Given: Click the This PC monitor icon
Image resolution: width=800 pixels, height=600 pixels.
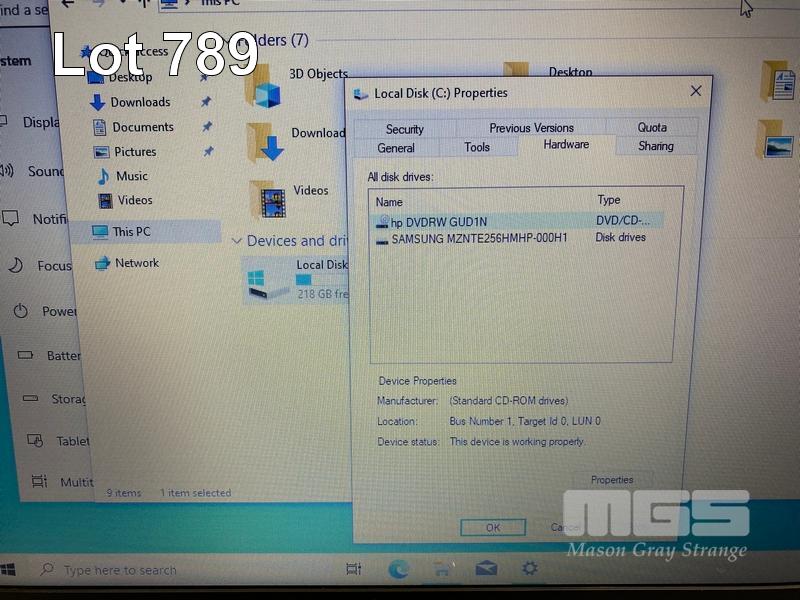Looking at the screenshot, I should [x=100, y=232].
